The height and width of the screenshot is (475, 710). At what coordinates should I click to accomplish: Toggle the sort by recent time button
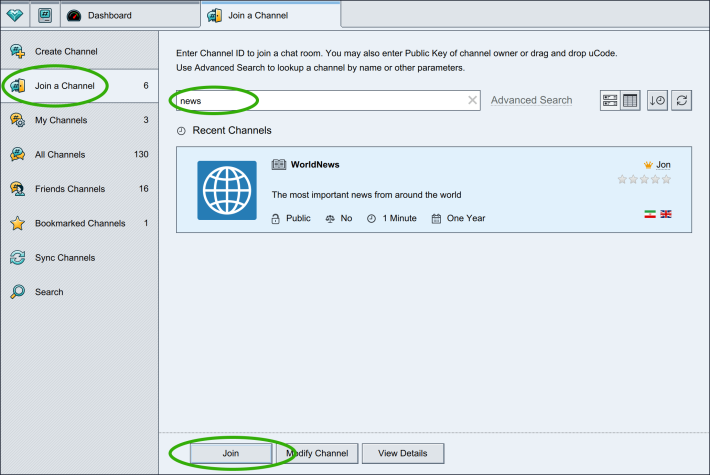click(x=657, y=100)
